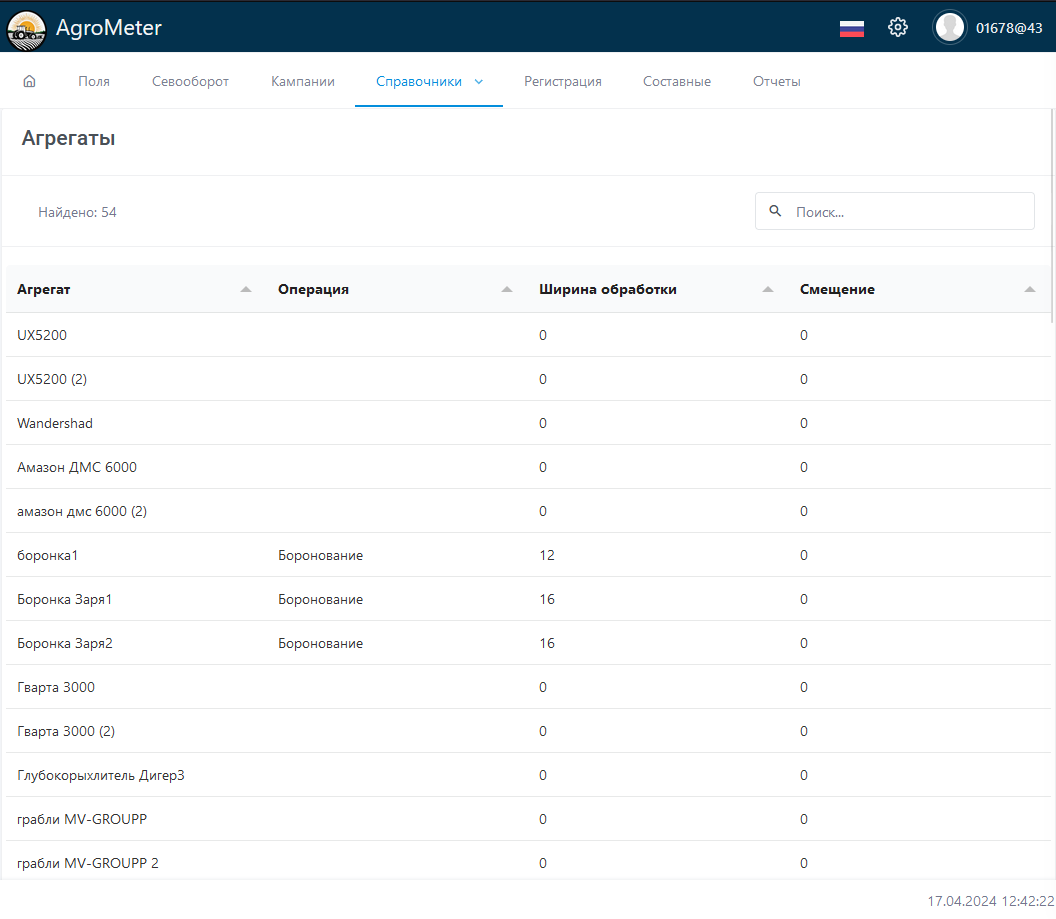1056x919 pixels.
Task: Select the Глубокорыхлитель Дигер3 row
Action: [x=101, y=775]
